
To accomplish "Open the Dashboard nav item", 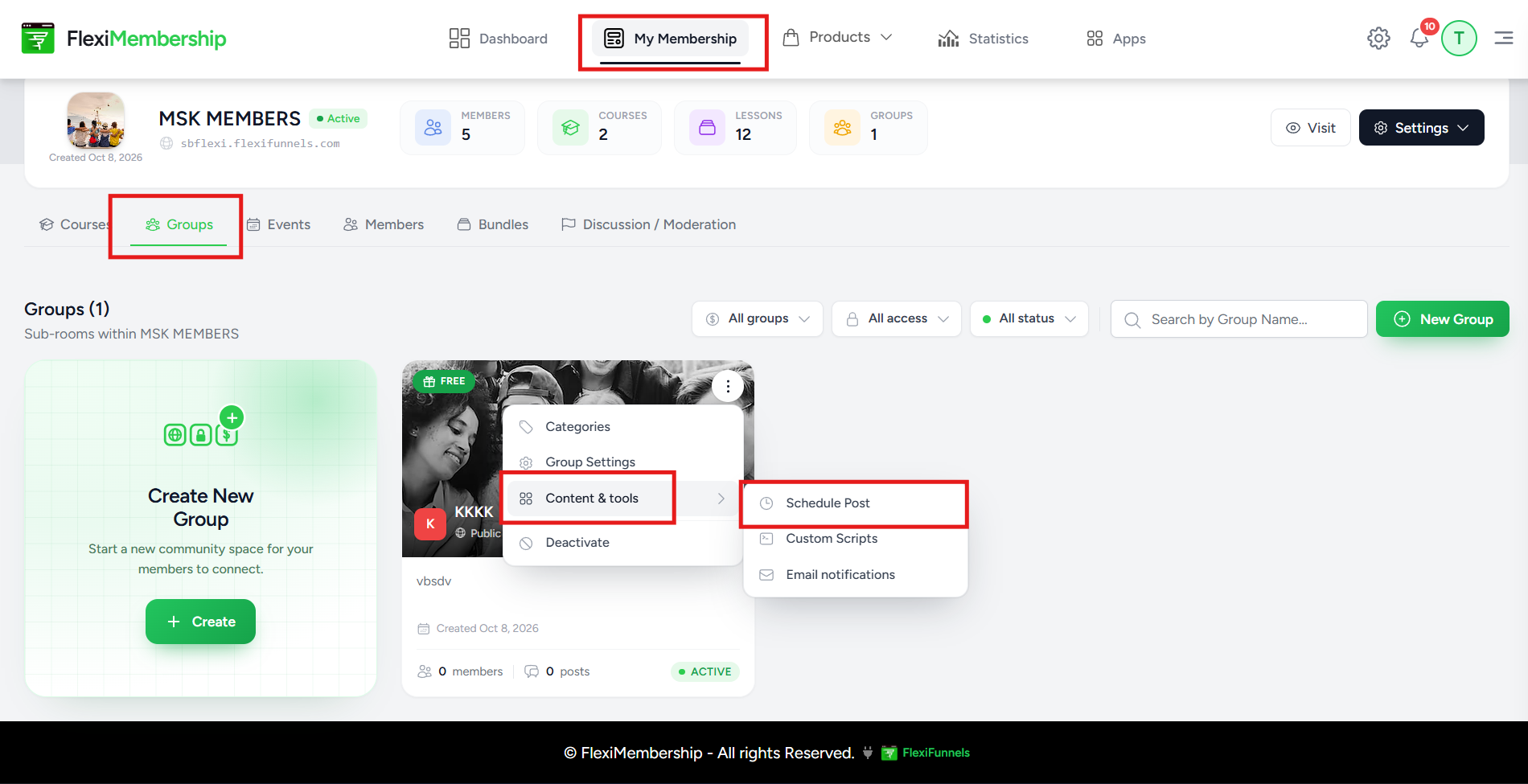I will click(499, 39).
